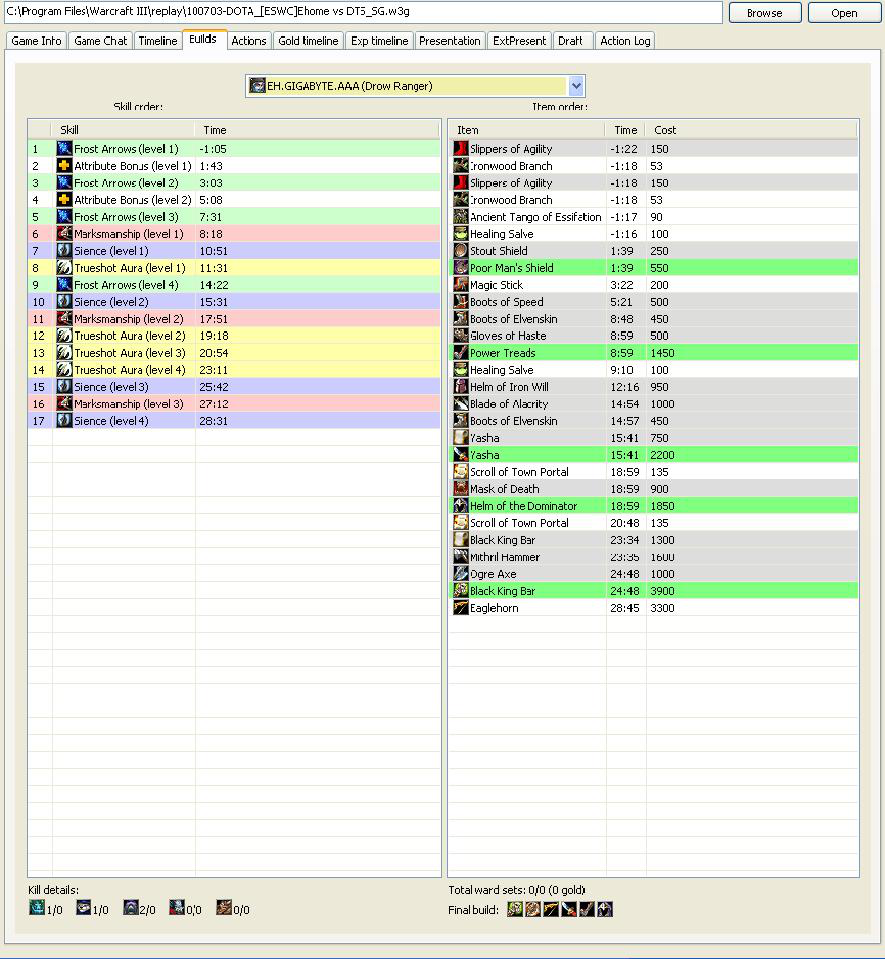This screenshot has width=885, height=959.
Task: Switch to the Gold timeline tab
Action: 308,41
